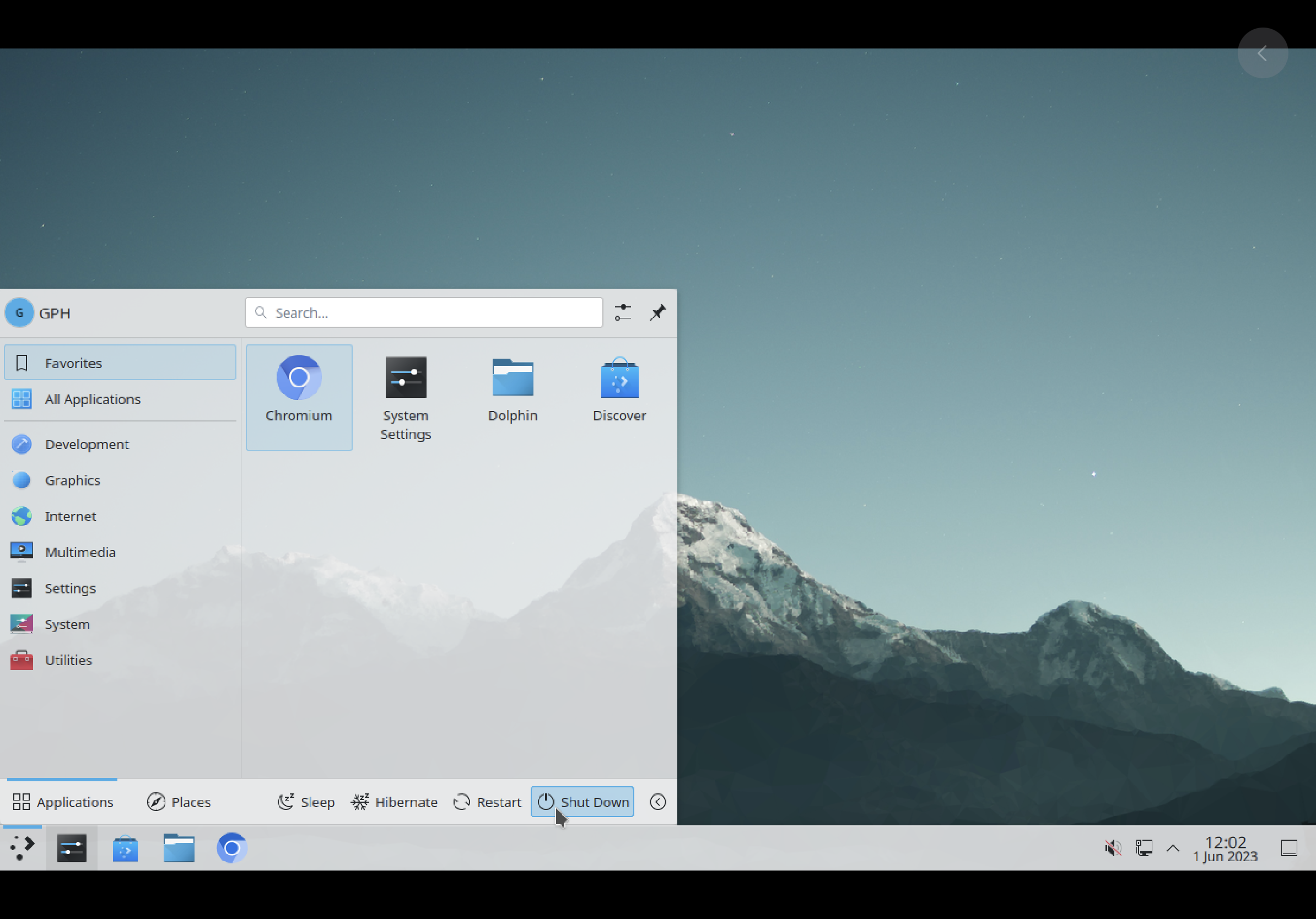Toggle the application launcher in the taskbar
The width and height of the screenshot is (1316, 919).
coord(23,847)
